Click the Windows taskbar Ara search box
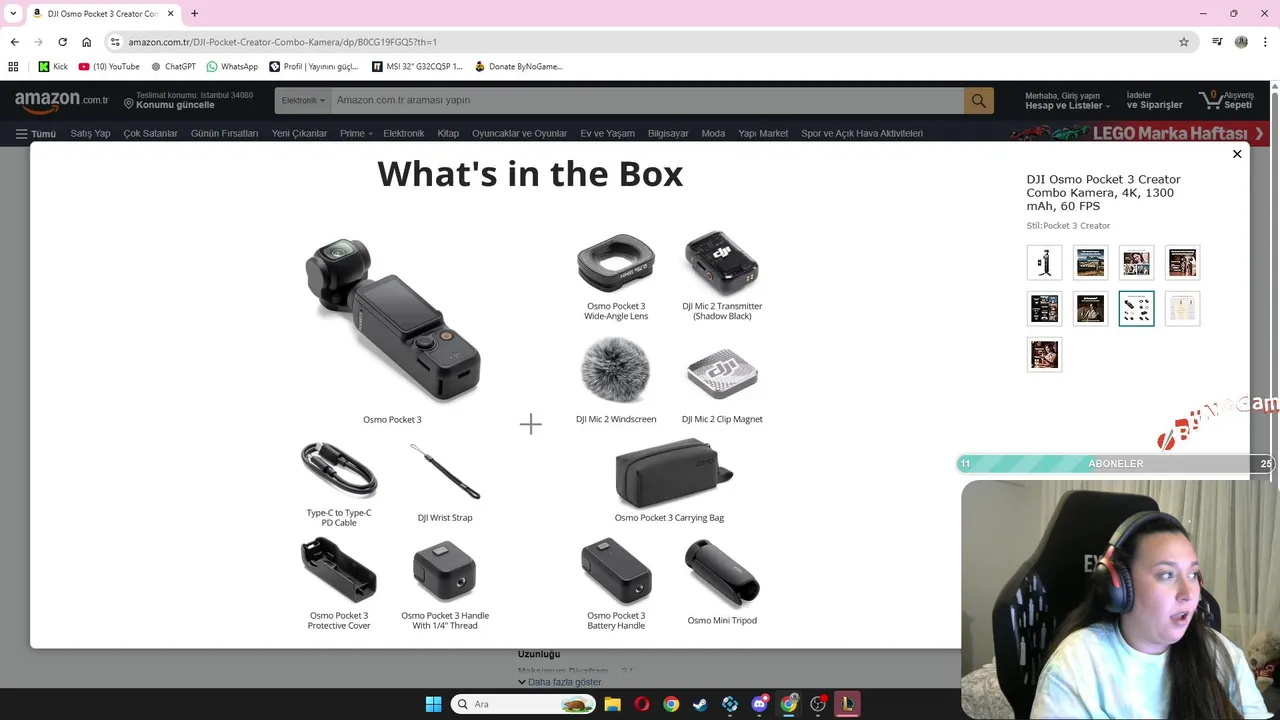 (523, 704)
